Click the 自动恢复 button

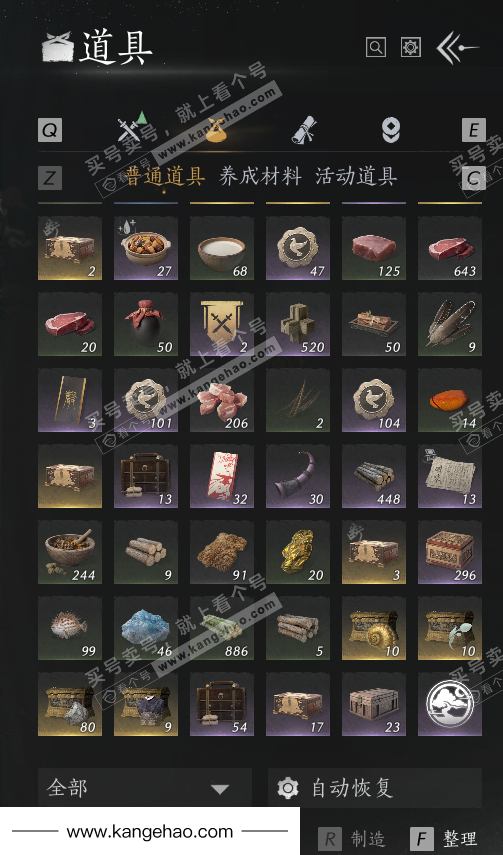point(375,787)
